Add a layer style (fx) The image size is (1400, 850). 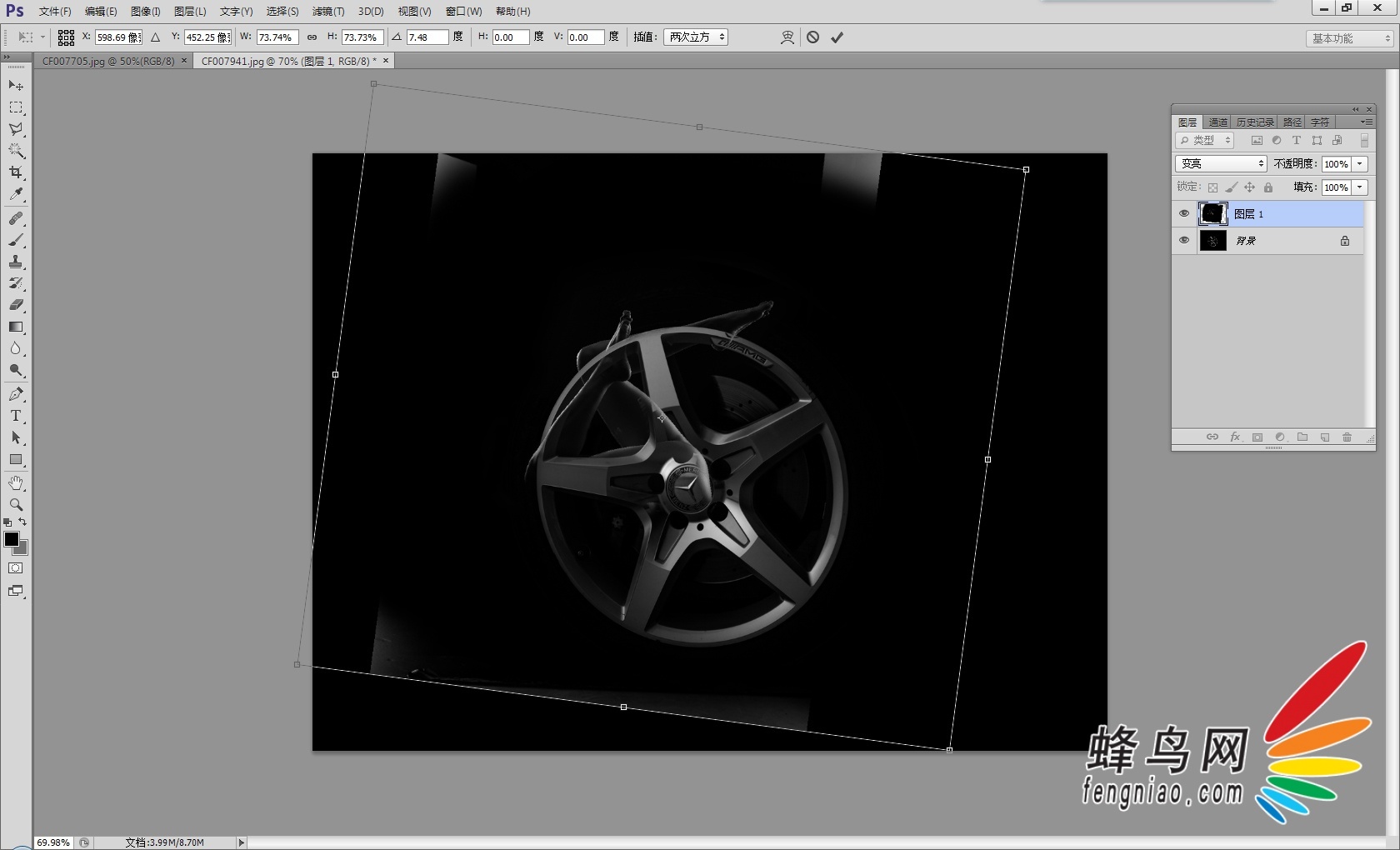[x=1235, y=437]
